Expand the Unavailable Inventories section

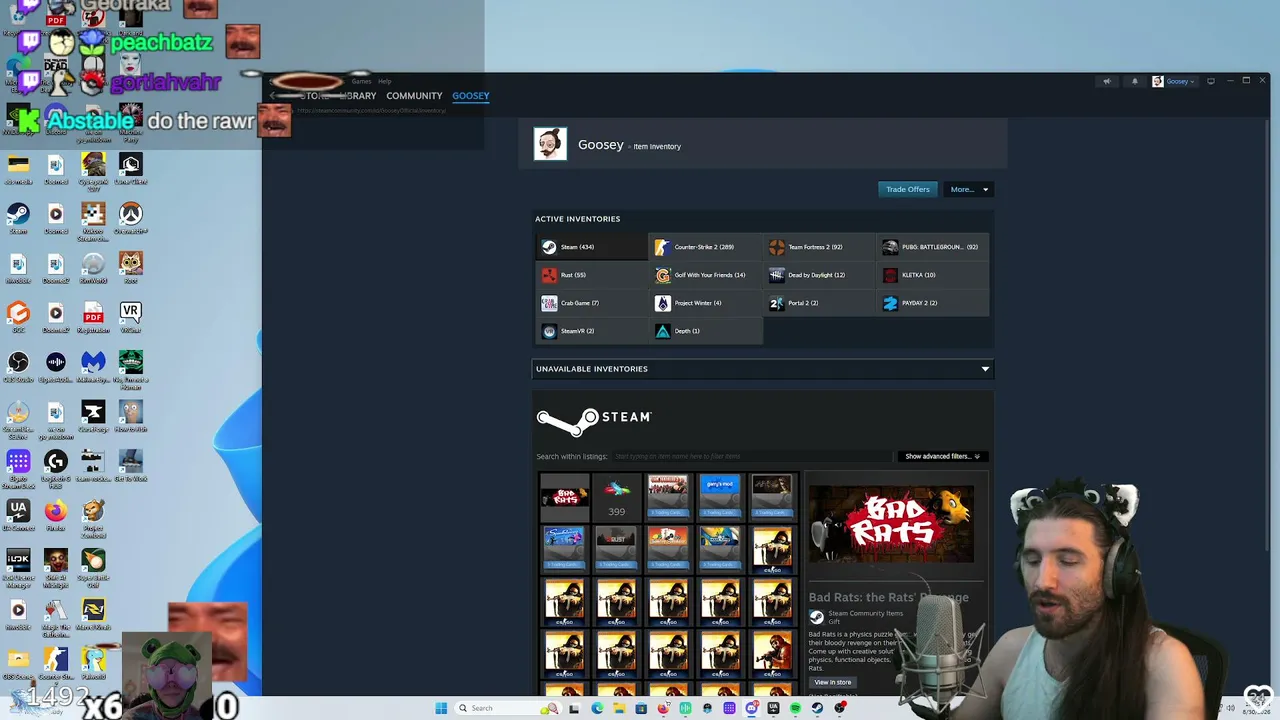[763, 369]
